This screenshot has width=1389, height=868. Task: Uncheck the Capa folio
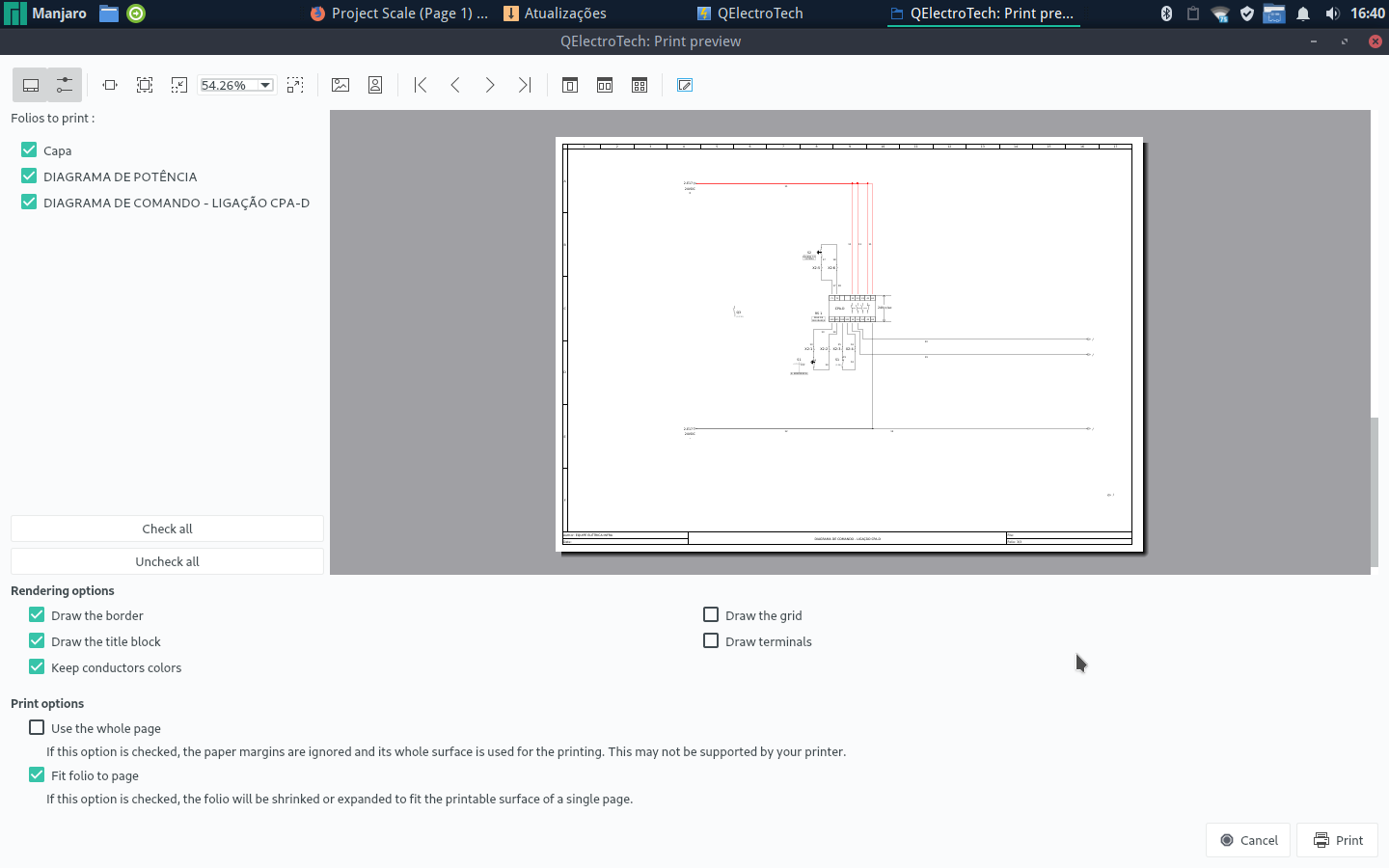(x=29, y=149)
